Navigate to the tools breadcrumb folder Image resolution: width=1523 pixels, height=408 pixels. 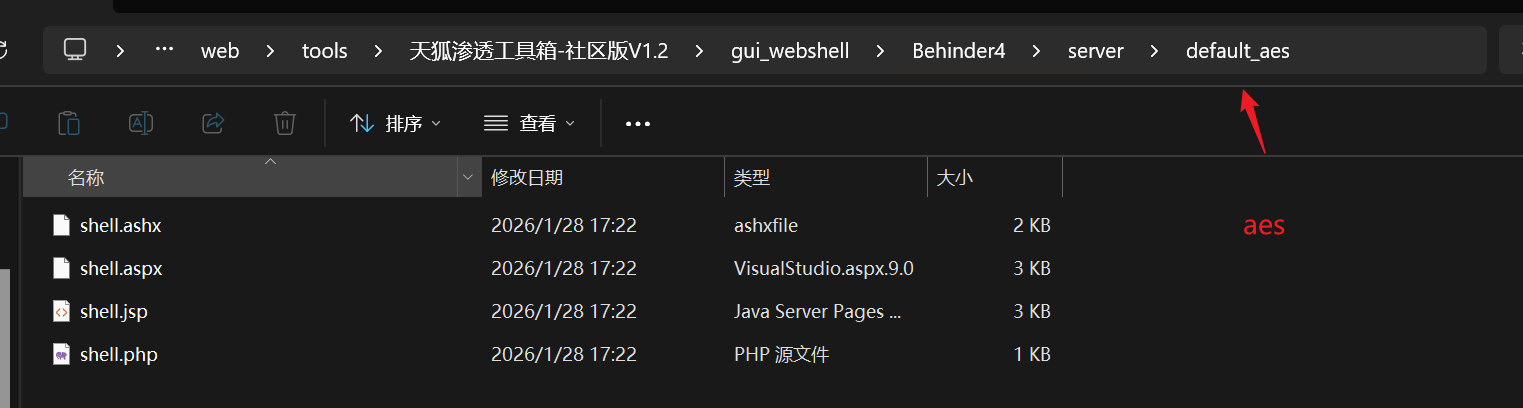325,50
